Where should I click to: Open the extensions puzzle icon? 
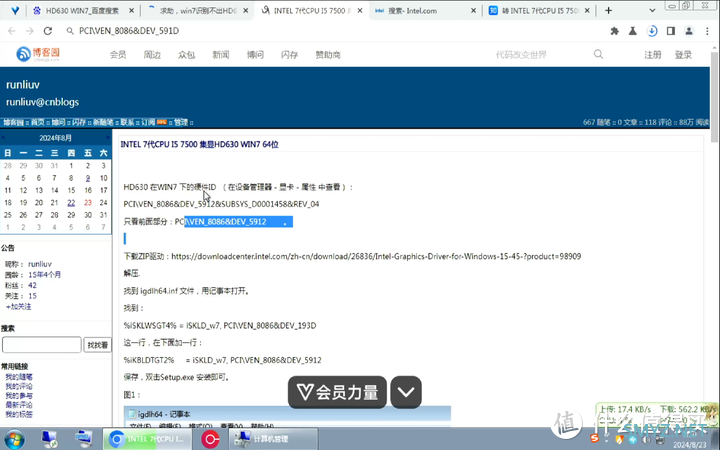[x=614, y=31]
